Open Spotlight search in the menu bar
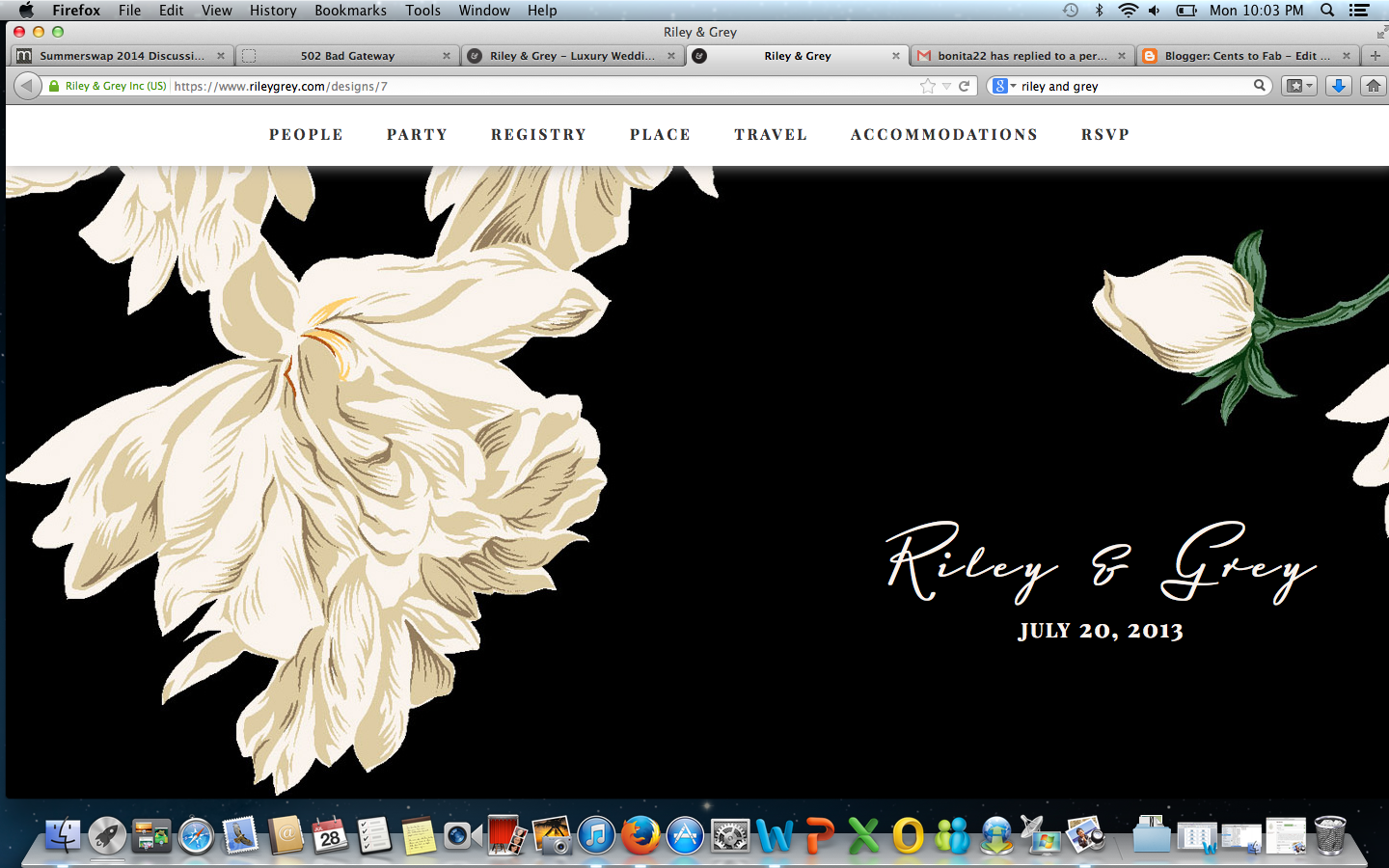1389x868 pixels. 1327,11
